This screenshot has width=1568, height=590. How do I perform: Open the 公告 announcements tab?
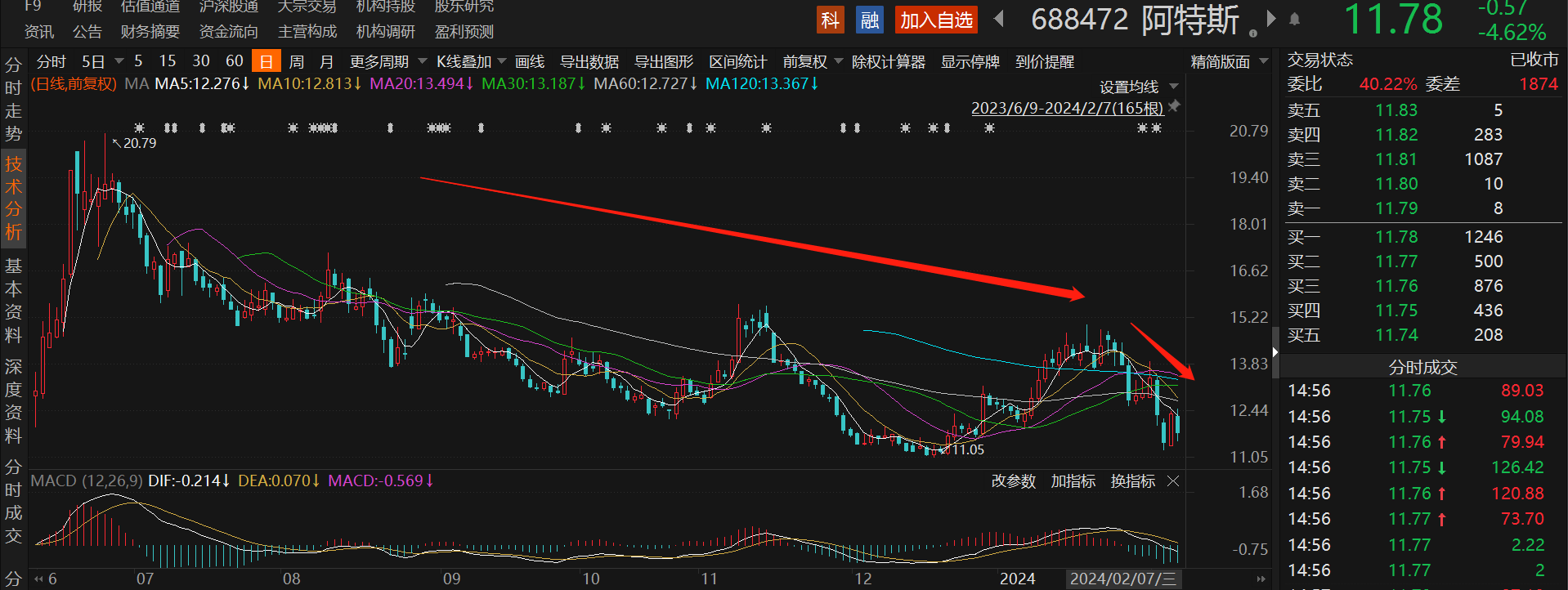pos(87,32)
